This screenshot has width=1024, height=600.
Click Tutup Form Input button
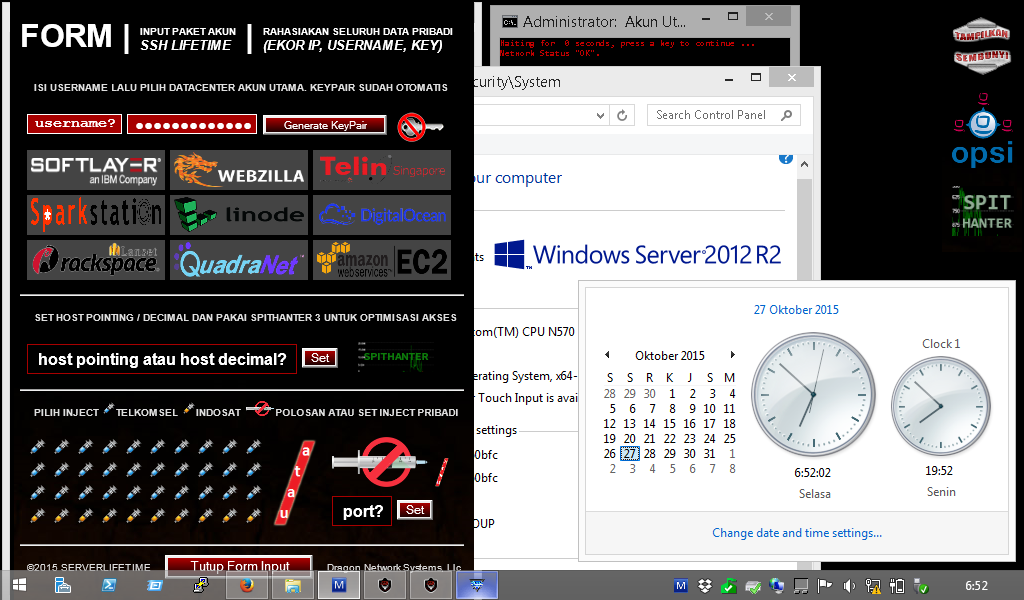coord(238,567)
